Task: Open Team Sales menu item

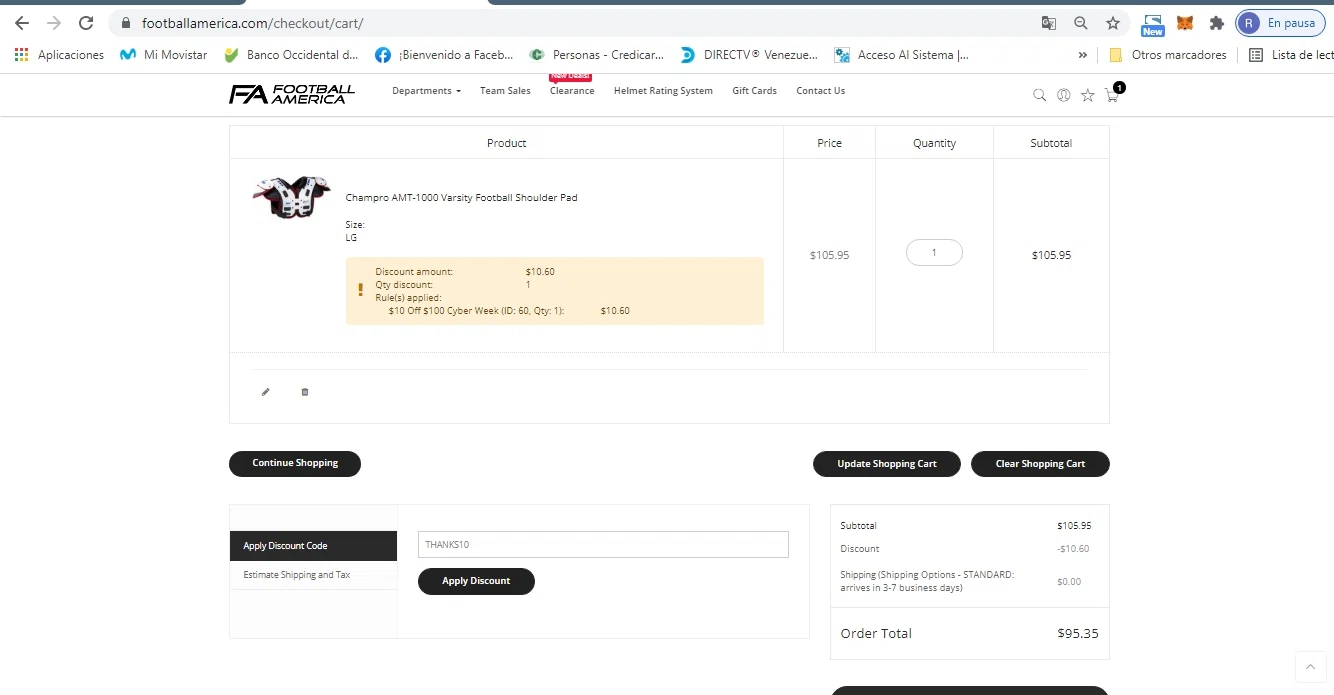Action: 505,91
